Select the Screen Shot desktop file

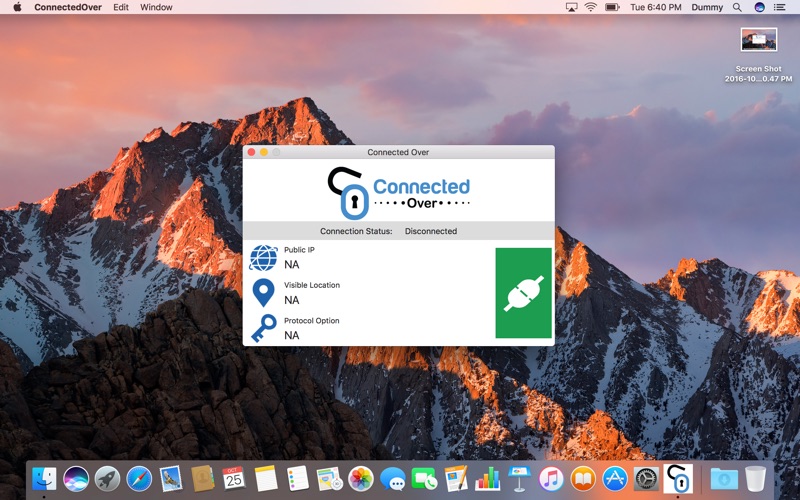pos(759,40)
